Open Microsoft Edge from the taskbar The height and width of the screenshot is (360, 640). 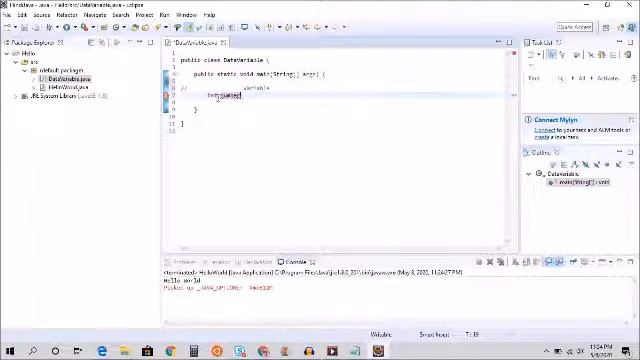coord(102,351)
